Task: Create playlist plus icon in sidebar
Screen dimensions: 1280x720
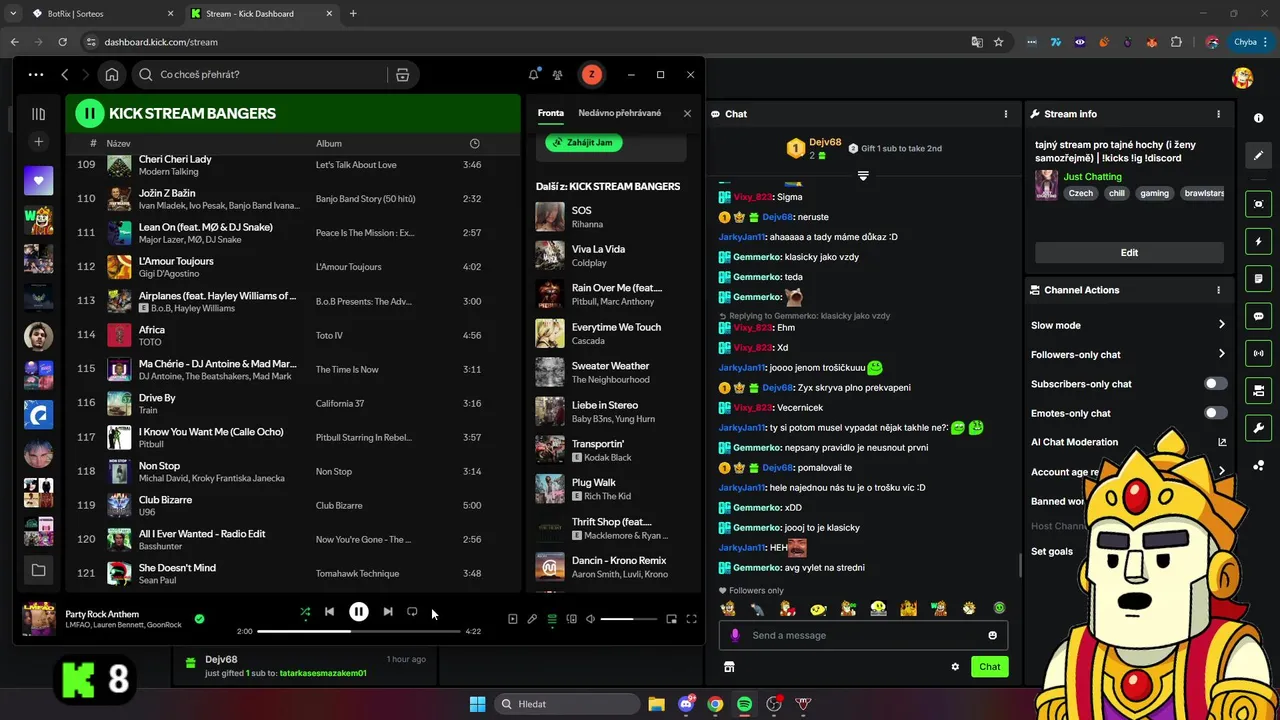Action: pyautogui.click(x=38, y=142)
